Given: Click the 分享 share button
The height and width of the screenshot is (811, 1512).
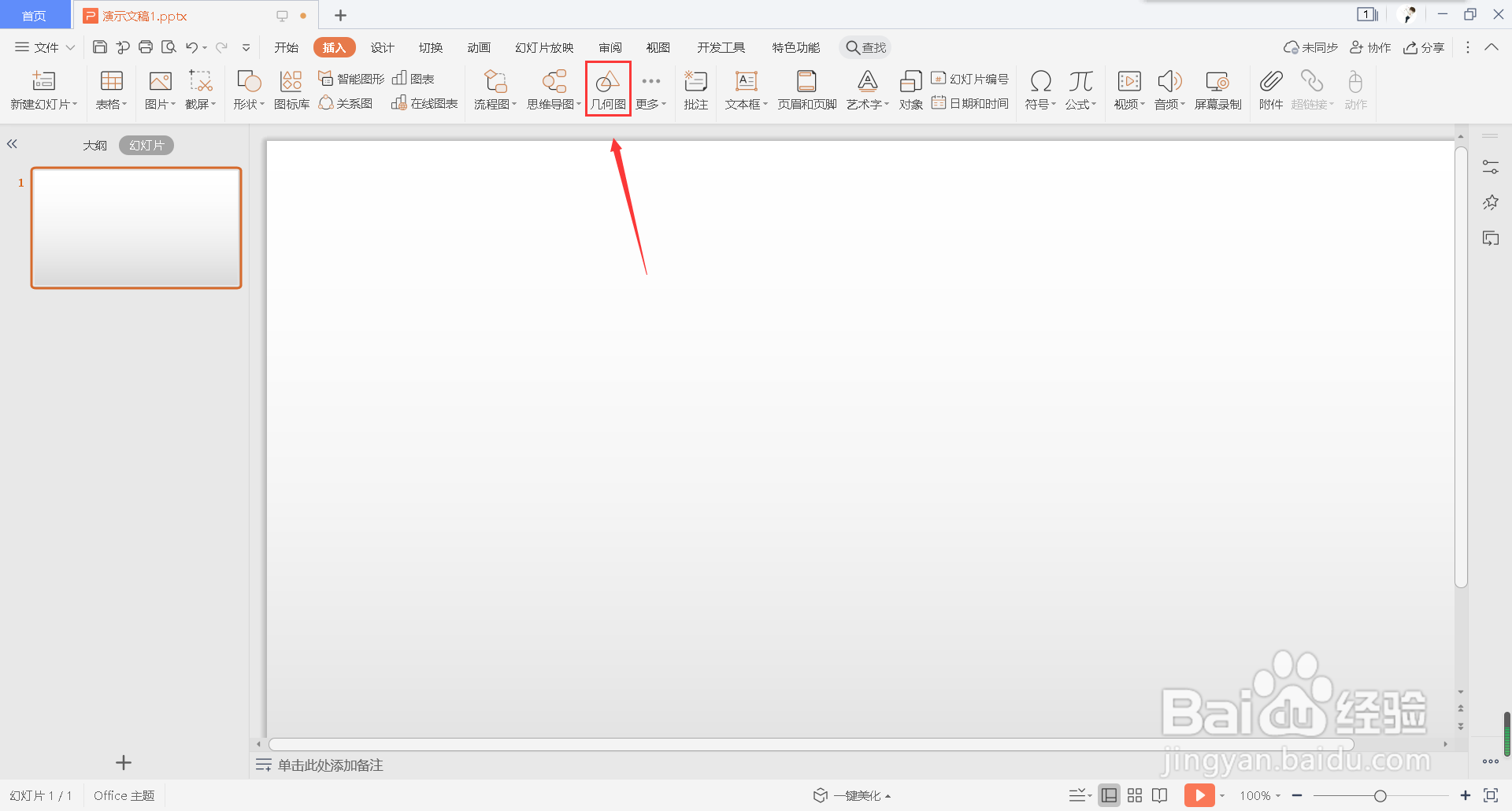Looking at the screenshot, I should (1424, 47).
